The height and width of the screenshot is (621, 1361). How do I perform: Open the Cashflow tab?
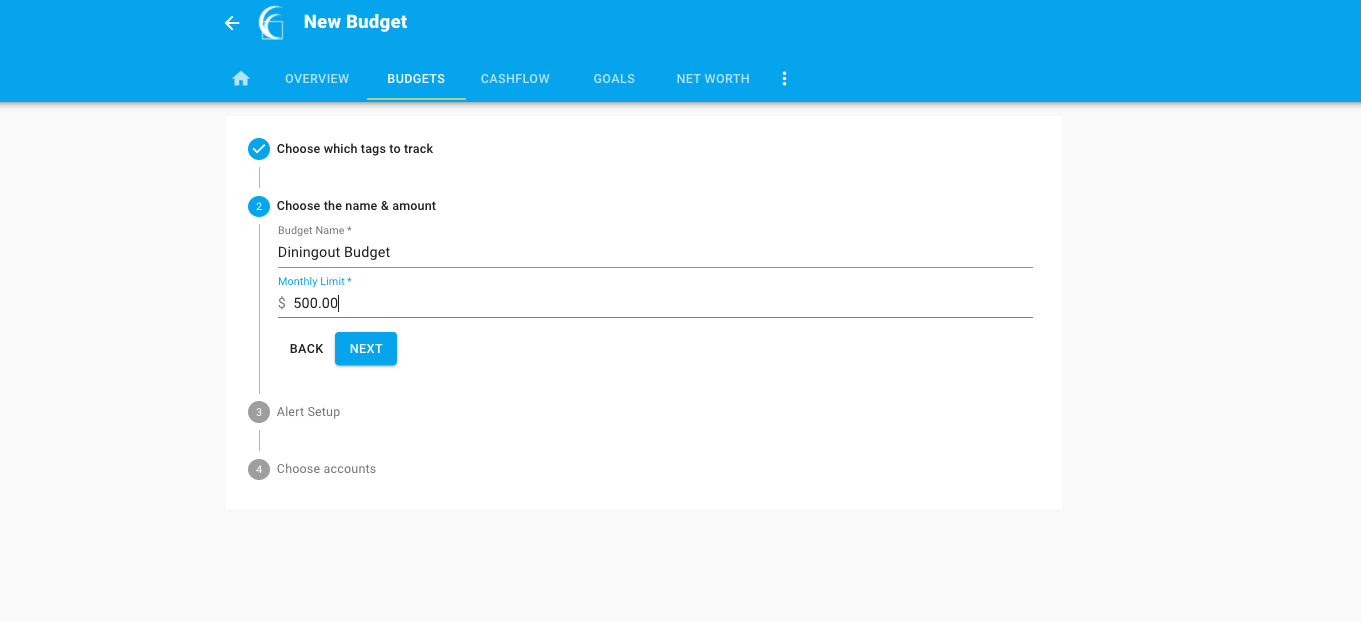click(x=515, y=79)
